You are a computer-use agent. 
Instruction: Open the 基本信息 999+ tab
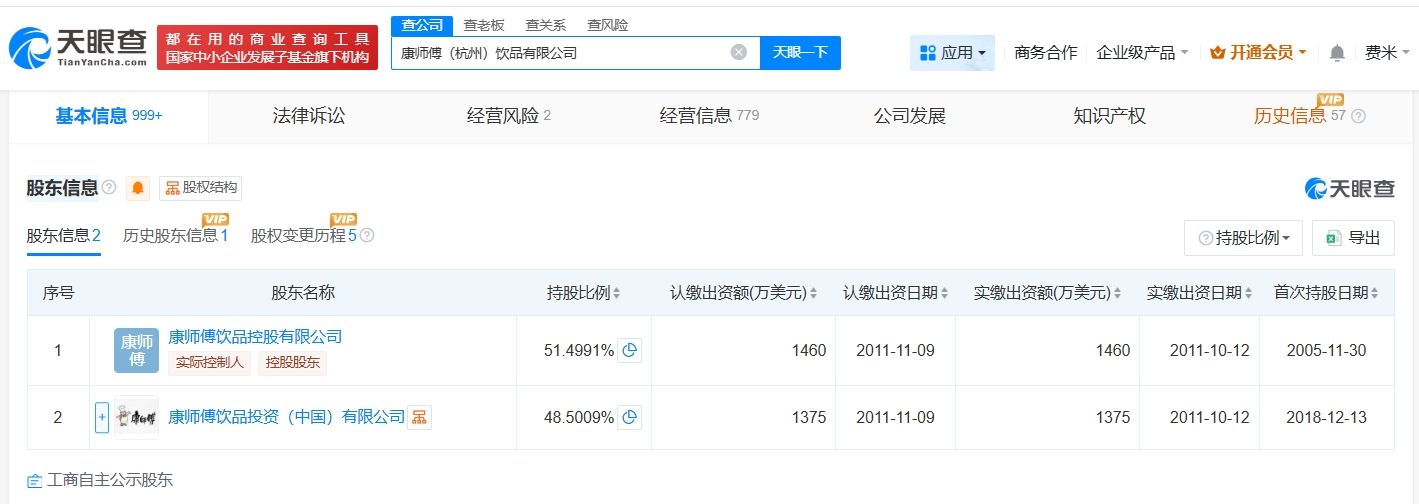pyautogui.click(x=109, y=116)
